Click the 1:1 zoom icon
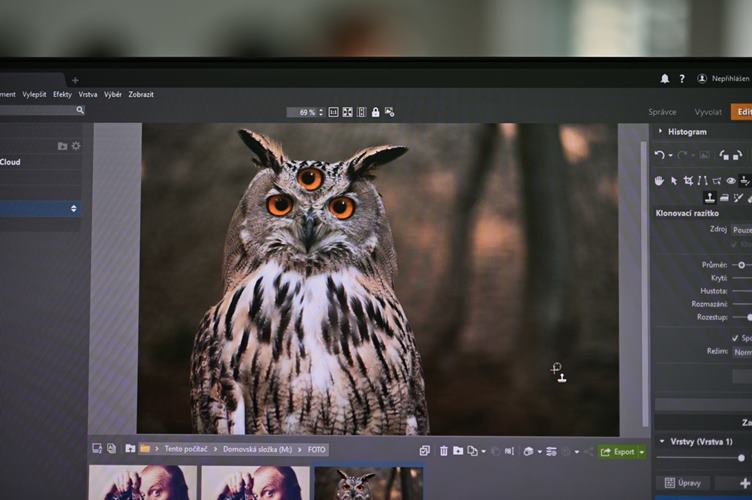752x500 pixels. (x=333, y=112)
